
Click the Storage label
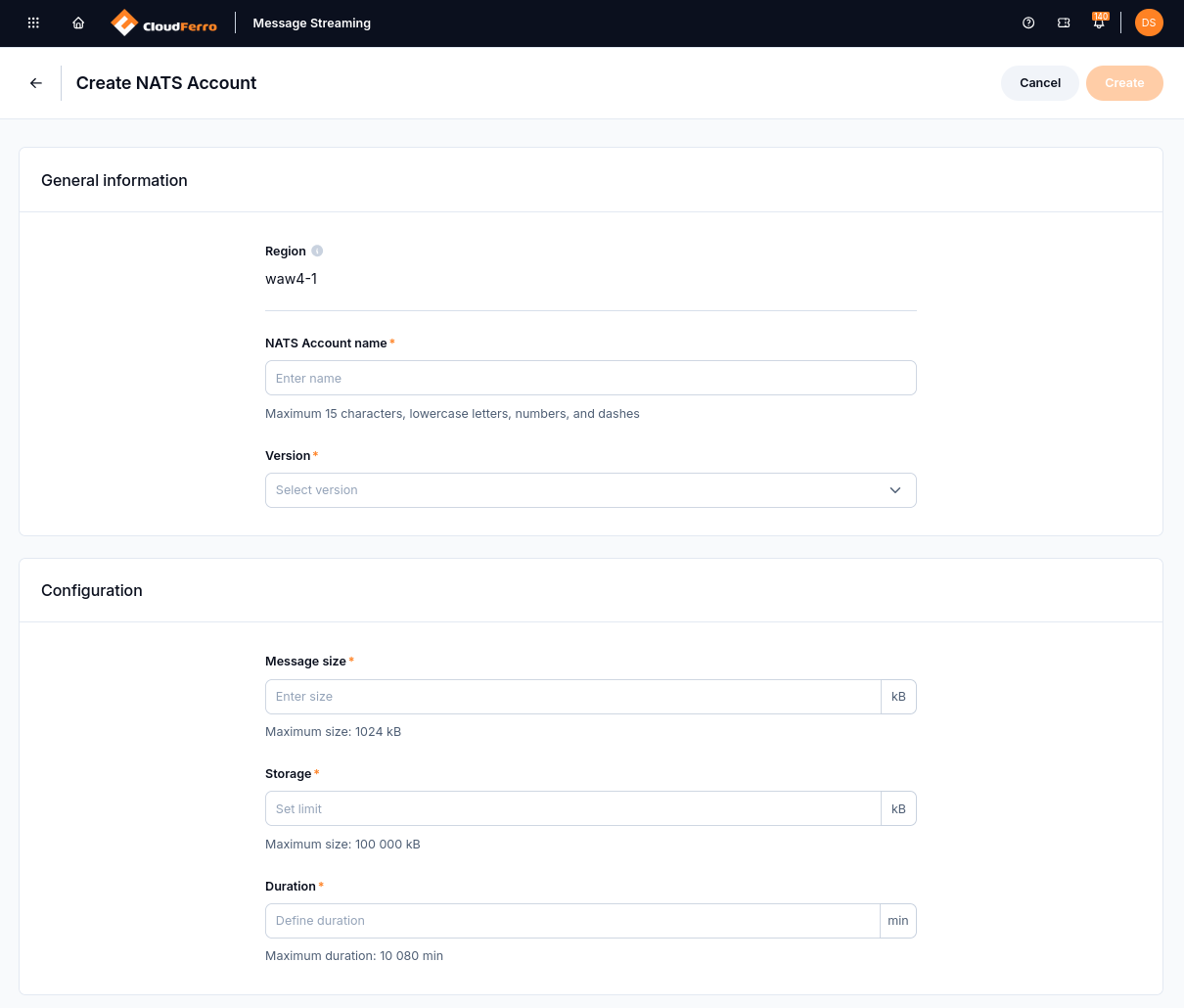click(x=288, y=774)
